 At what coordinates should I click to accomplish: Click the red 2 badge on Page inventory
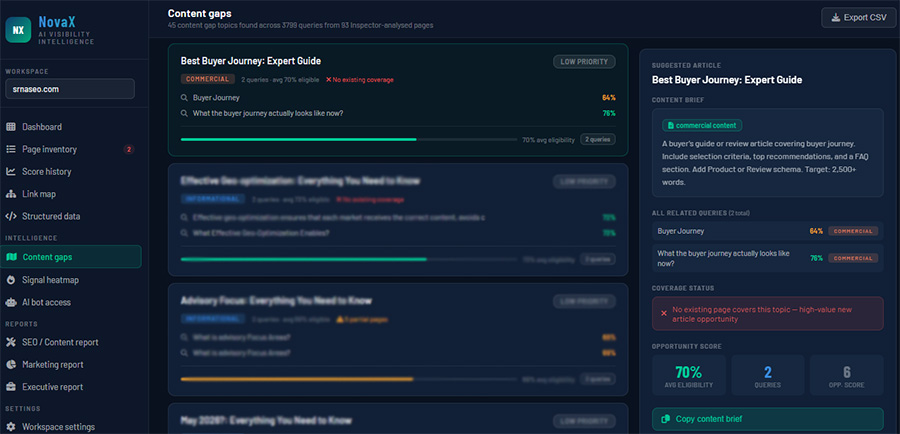(x=129, y=149)
